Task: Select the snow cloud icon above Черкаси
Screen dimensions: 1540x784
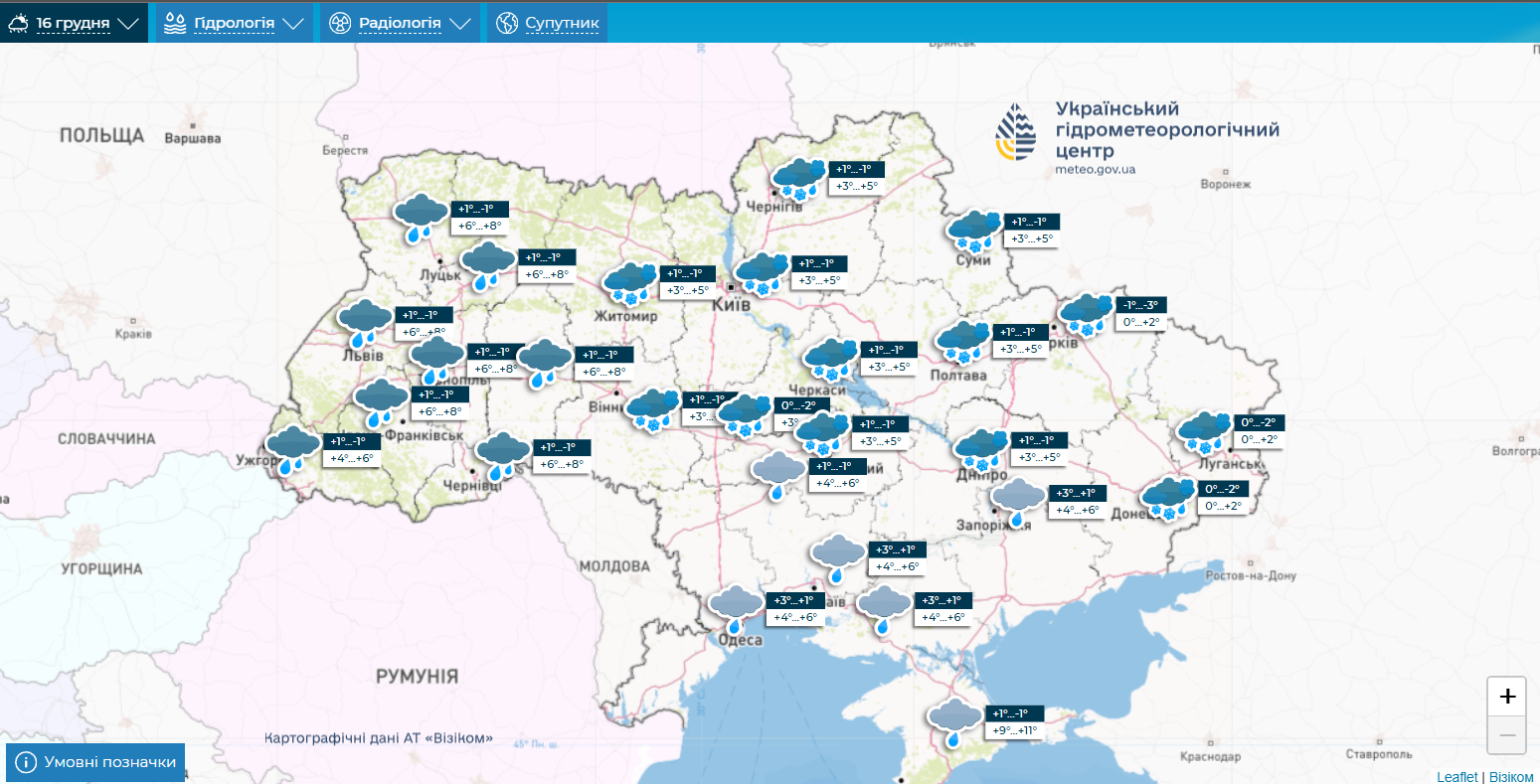Action: 831,359
